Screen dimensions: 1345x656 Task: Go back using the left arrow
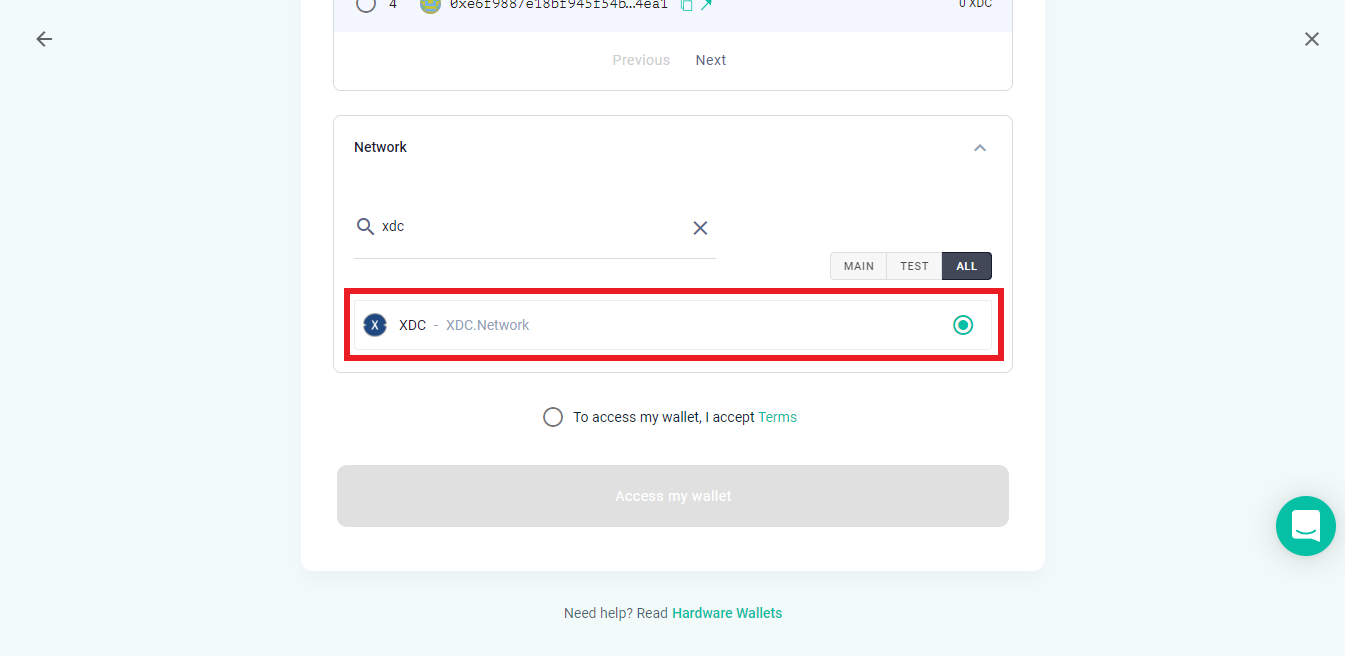[x=44, y=39]
